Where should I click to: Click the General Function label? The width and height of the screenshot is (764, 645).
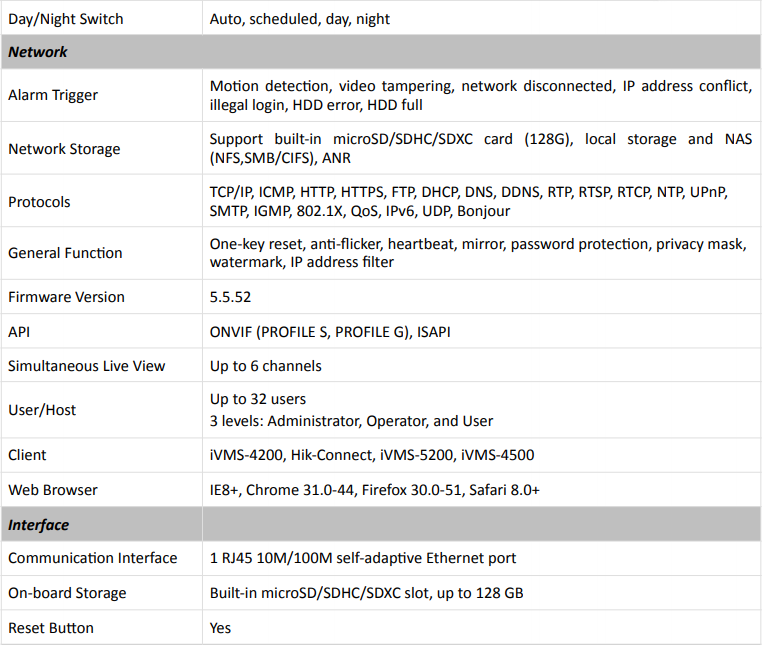(65, 253)
